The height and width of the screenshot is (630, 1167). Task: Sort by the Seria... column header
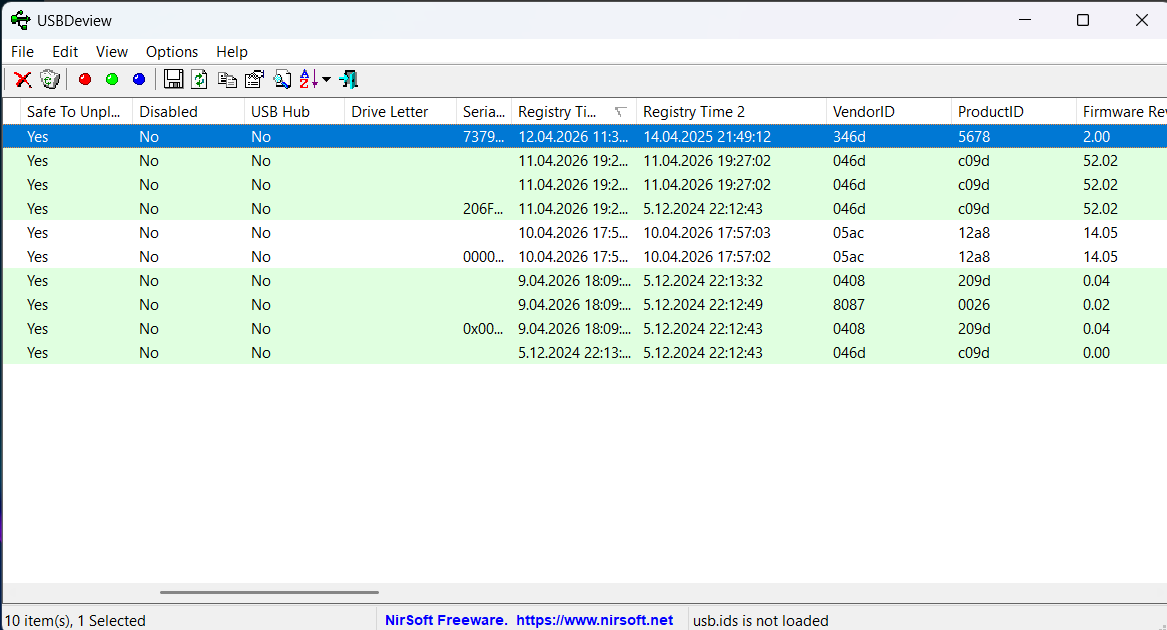(x=484, y=112)
